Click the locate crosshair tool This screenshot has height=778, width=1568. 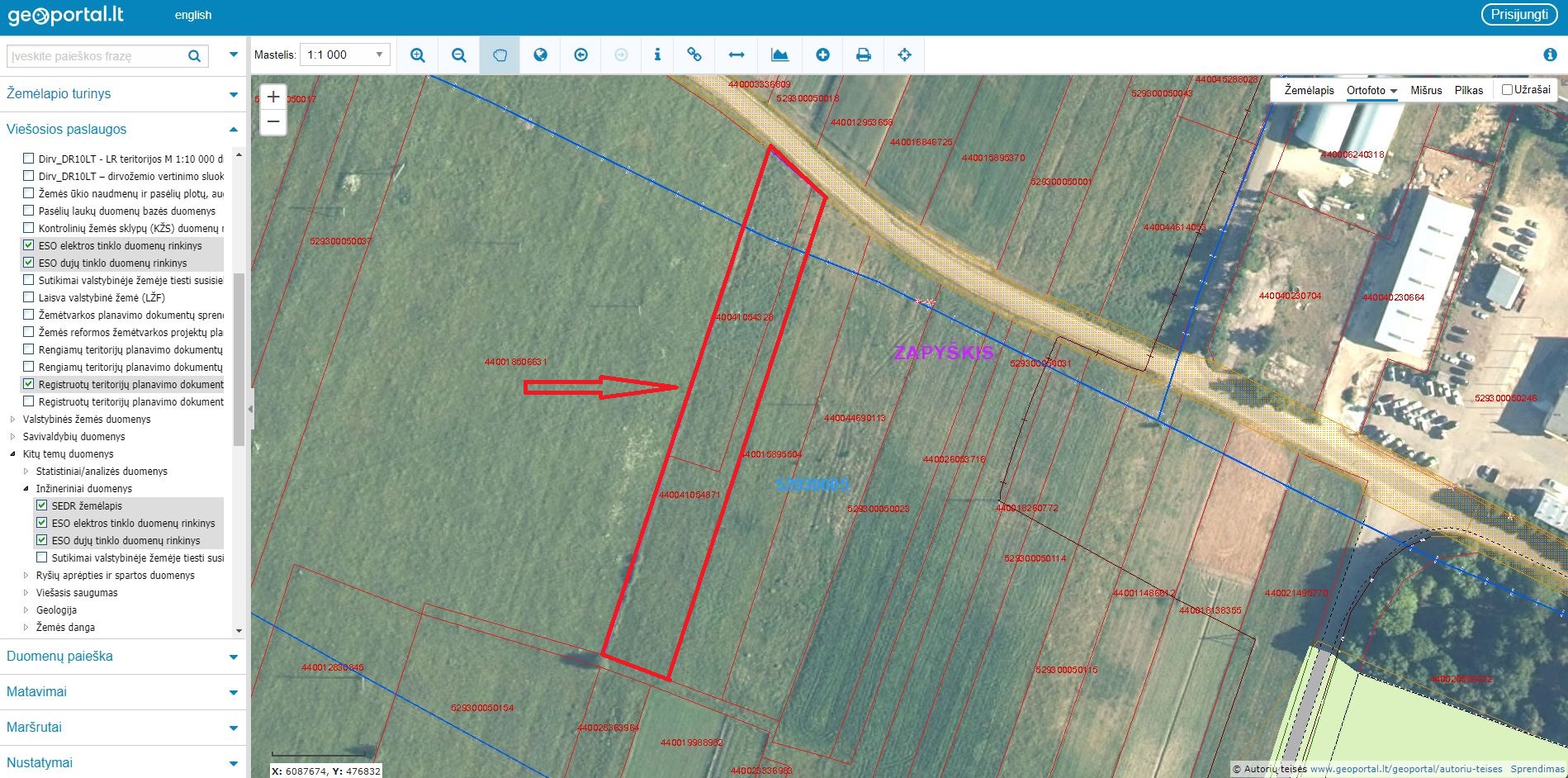pos(904,55)
